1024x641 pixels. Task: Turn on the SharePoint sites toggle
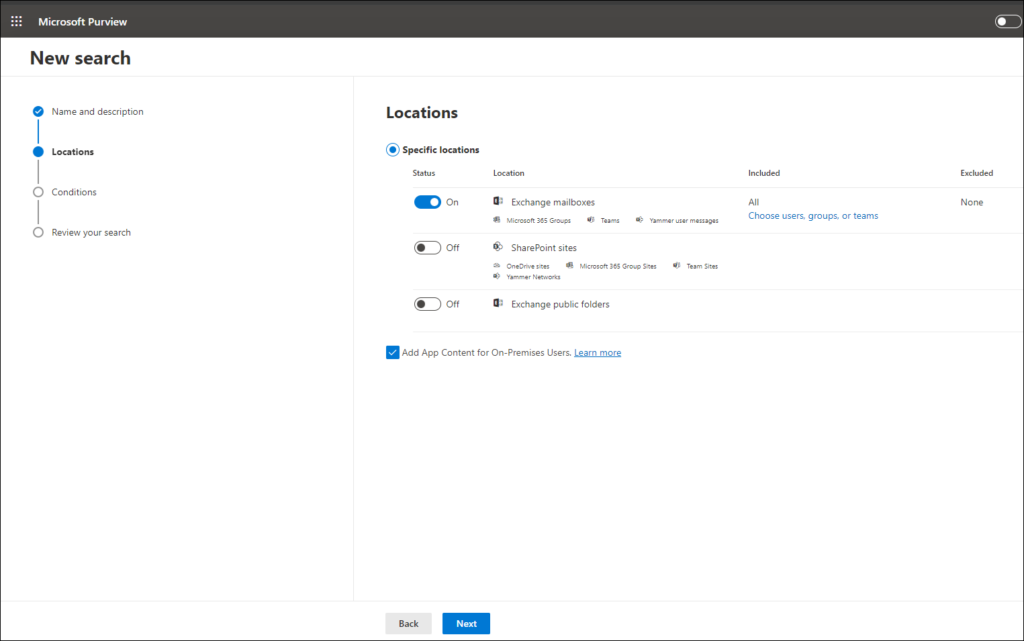(x=427, y=248)
